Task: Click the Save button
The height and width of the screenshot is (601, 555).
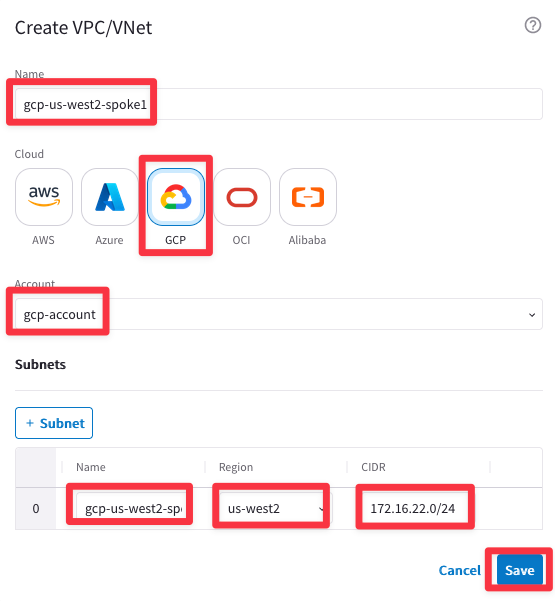Action: pos(519,570)
